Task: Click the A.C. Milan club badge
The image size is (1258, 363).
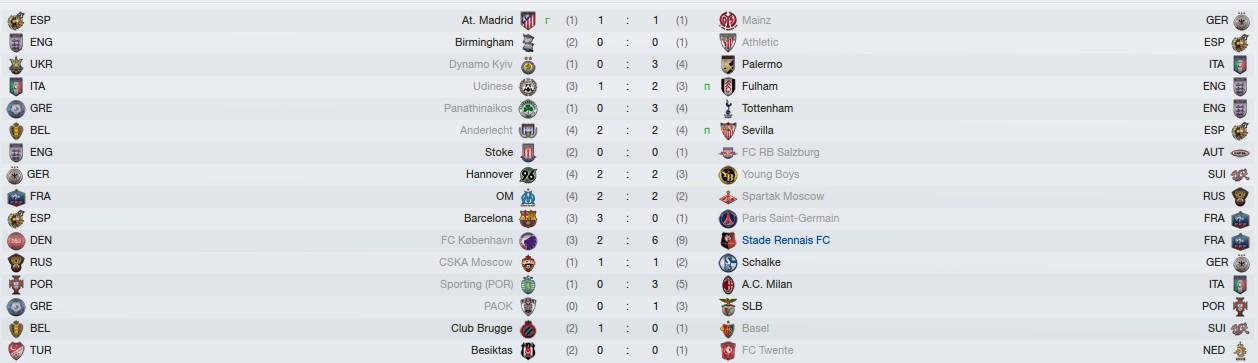Action: coord(728,284)
